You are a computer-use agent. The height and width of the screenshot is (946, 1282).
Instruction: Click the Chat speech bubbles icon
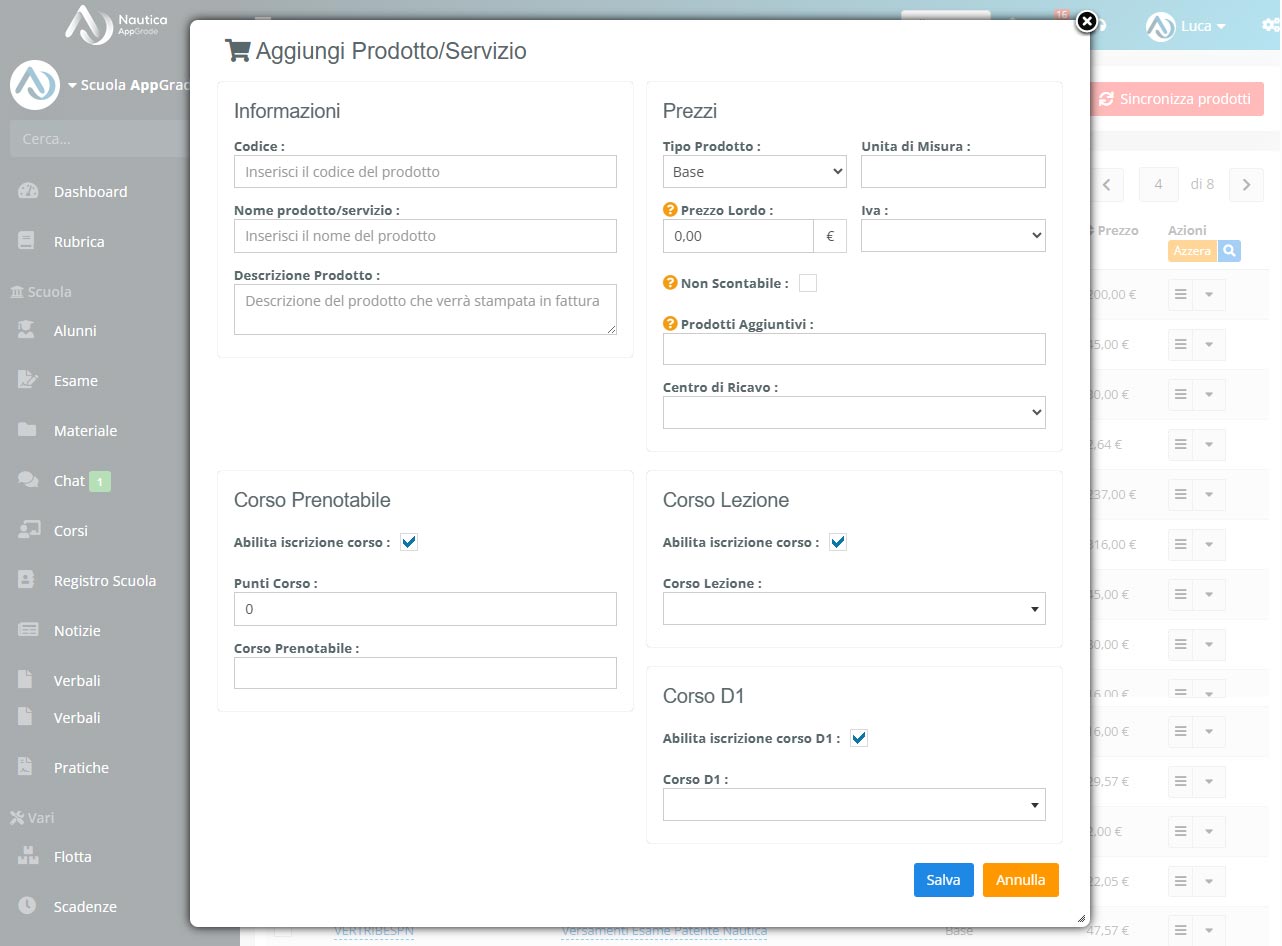pos(28,481)
